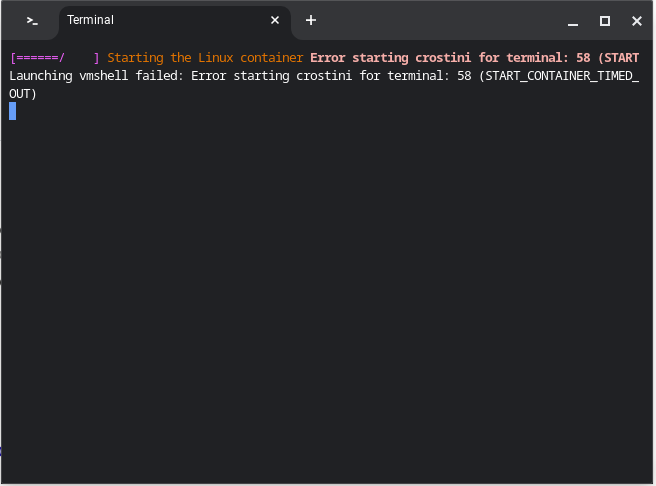Click the word 'vmshell' in the white line
656x486 pixels.
(103, 76)
